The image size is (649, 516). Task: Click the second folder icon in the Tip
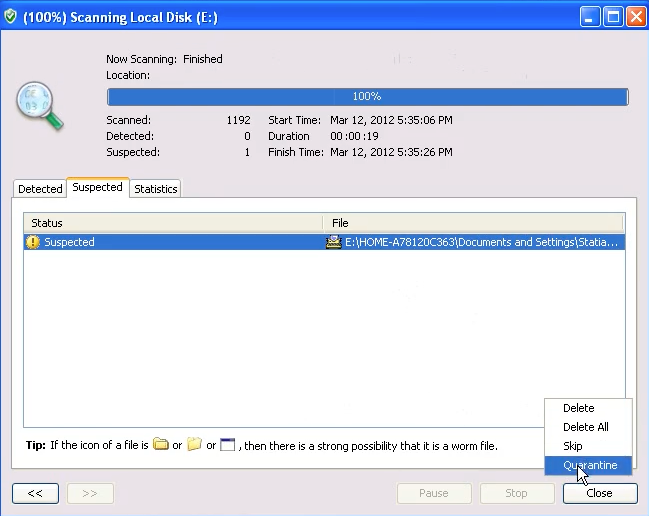pyautogui.click(x=194, y=445)
